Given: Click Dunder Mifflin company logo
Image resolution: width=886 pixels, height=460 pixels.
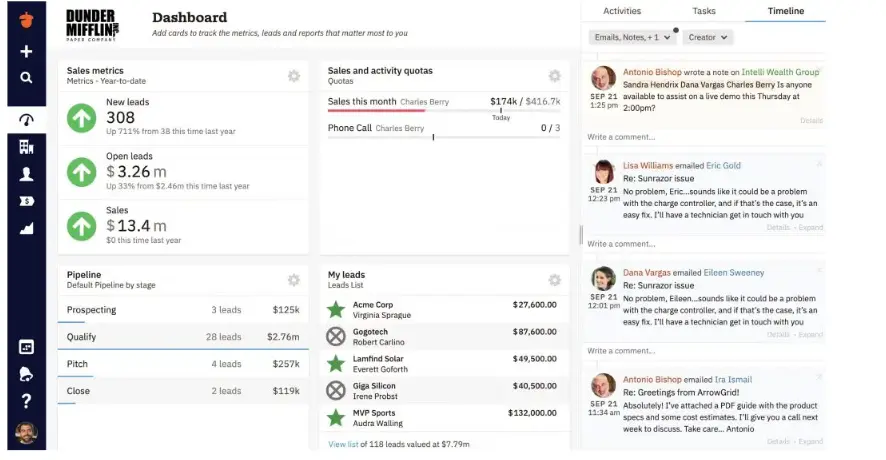Looking at the screenshot, I should pos(93,25).
